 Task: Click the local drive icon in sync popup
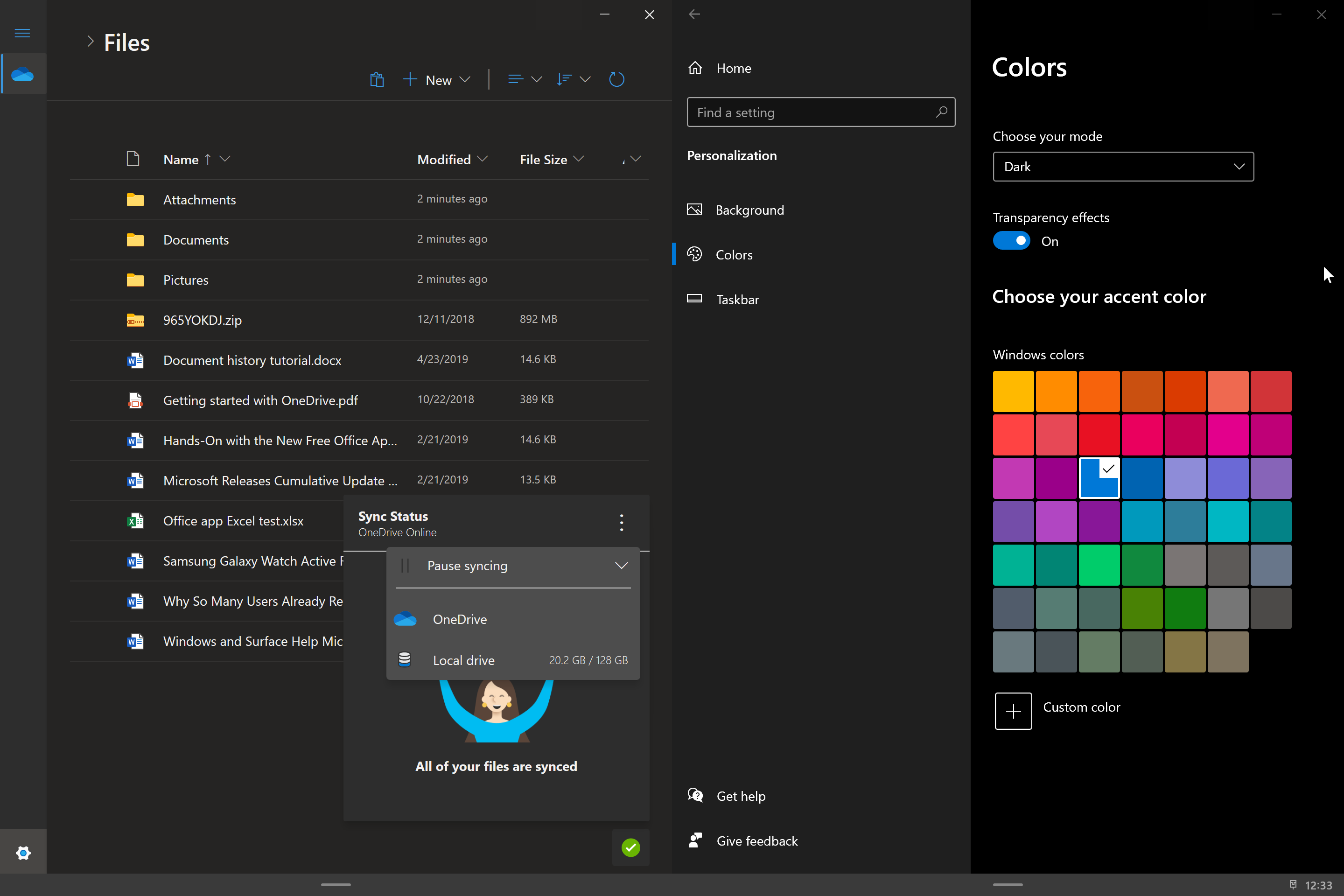405,660
